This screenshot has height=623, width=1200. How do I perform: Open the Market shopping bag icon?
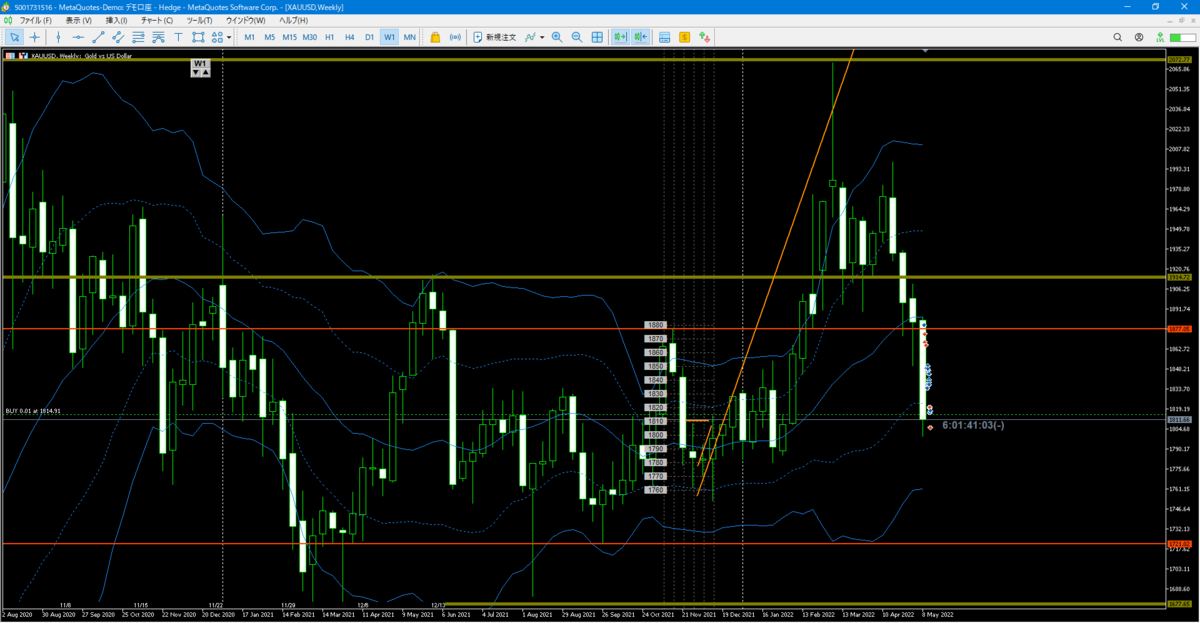pos(435,37)
